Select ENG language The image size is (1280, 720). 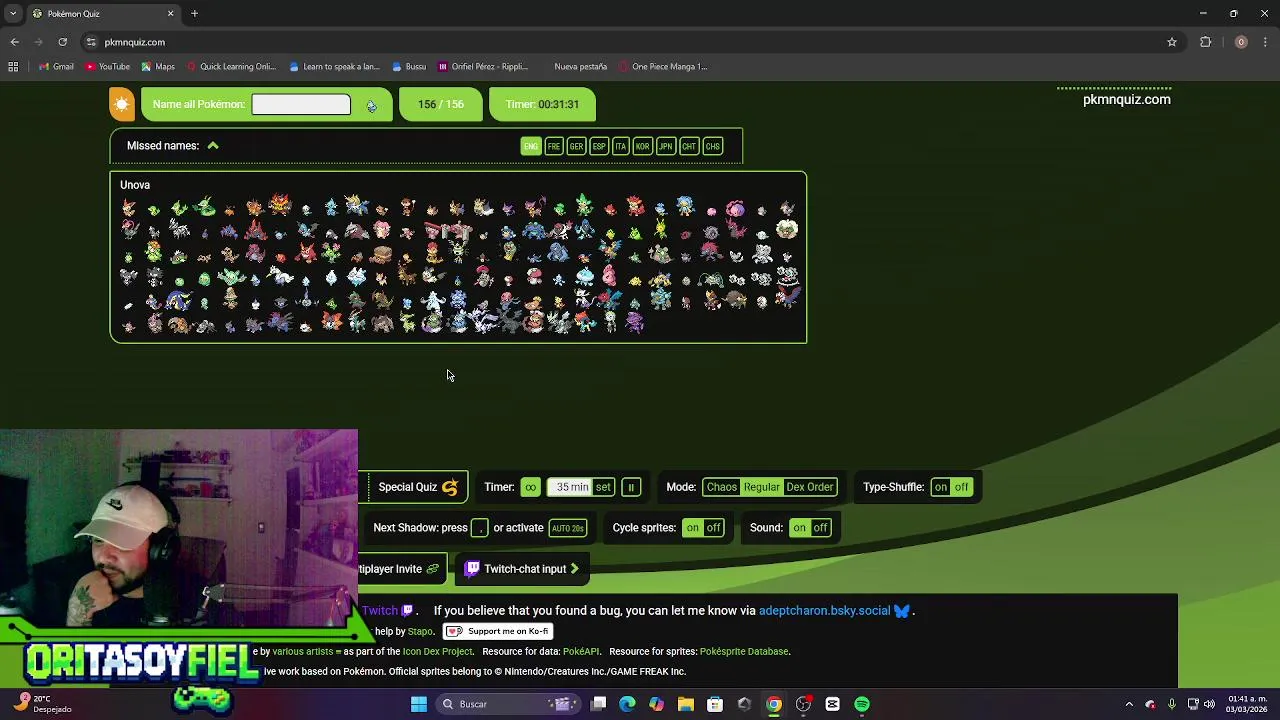click(531, 146)
